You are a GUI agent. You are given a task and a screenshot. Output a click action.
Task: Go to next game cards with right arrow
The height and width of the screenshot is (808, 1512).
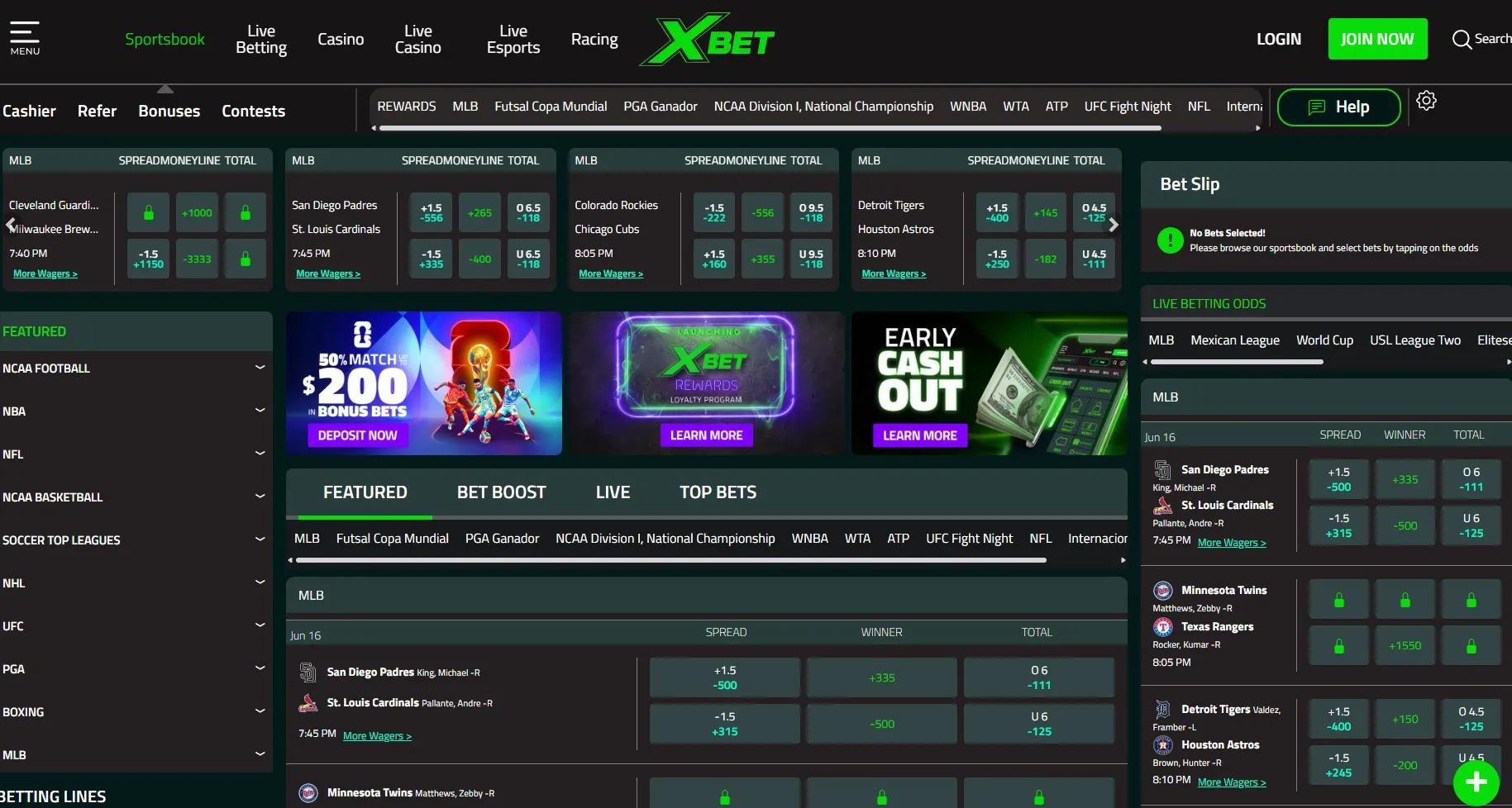tap(1114, 224)
